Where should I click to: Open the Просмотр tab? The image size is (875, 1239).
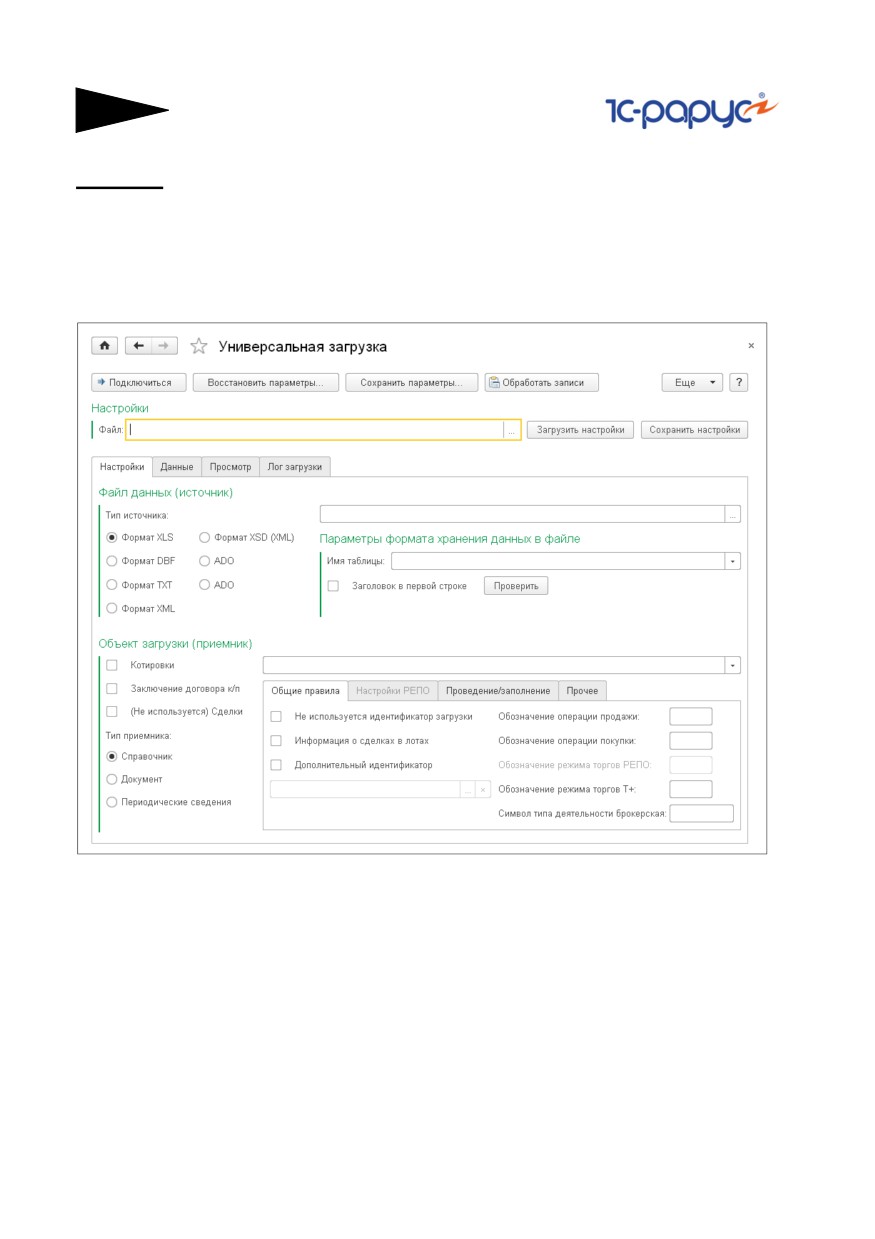click(230, 467)
